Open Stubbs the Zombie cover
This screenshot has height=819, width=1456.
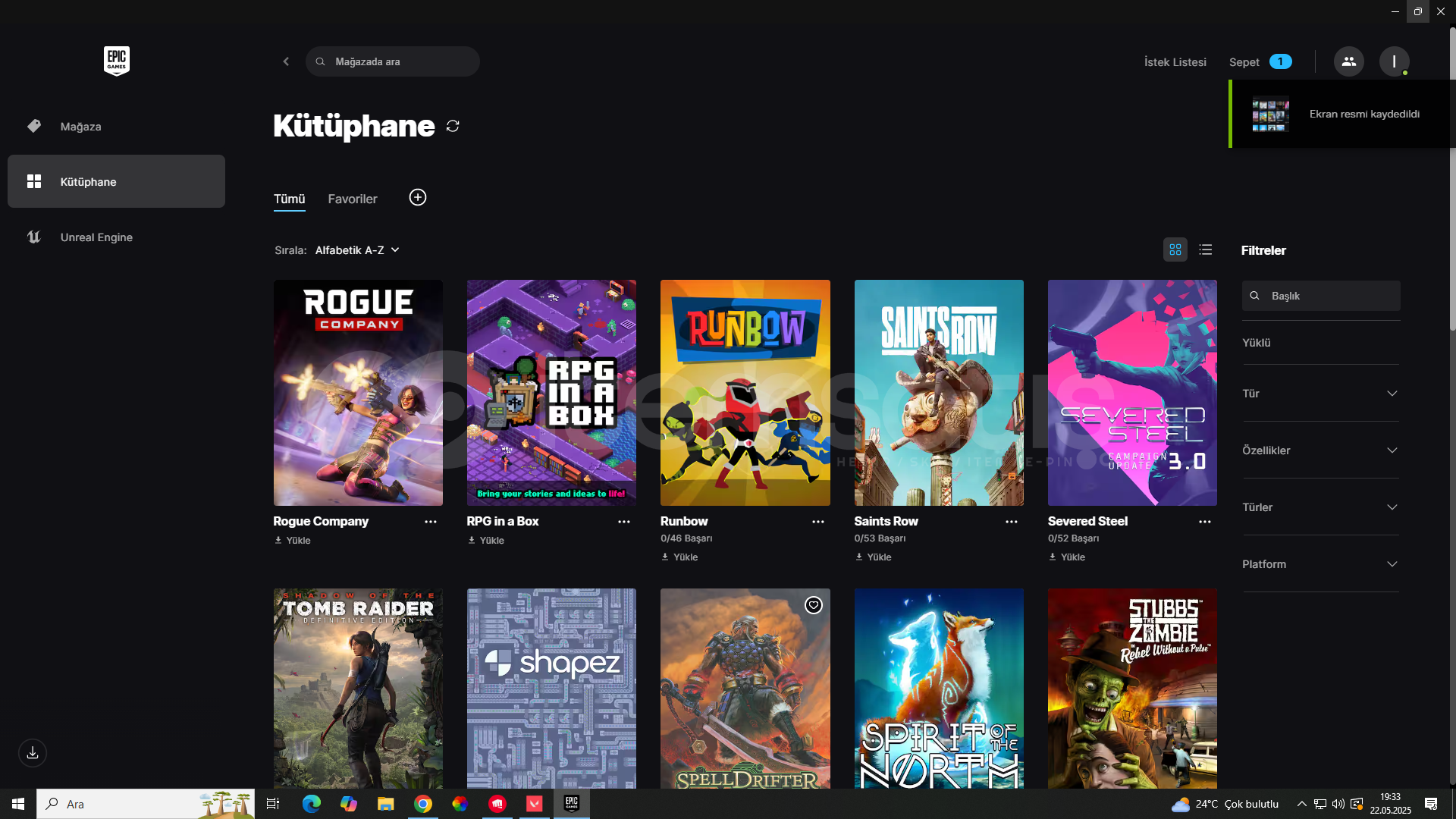click(x=1132, y=689)
